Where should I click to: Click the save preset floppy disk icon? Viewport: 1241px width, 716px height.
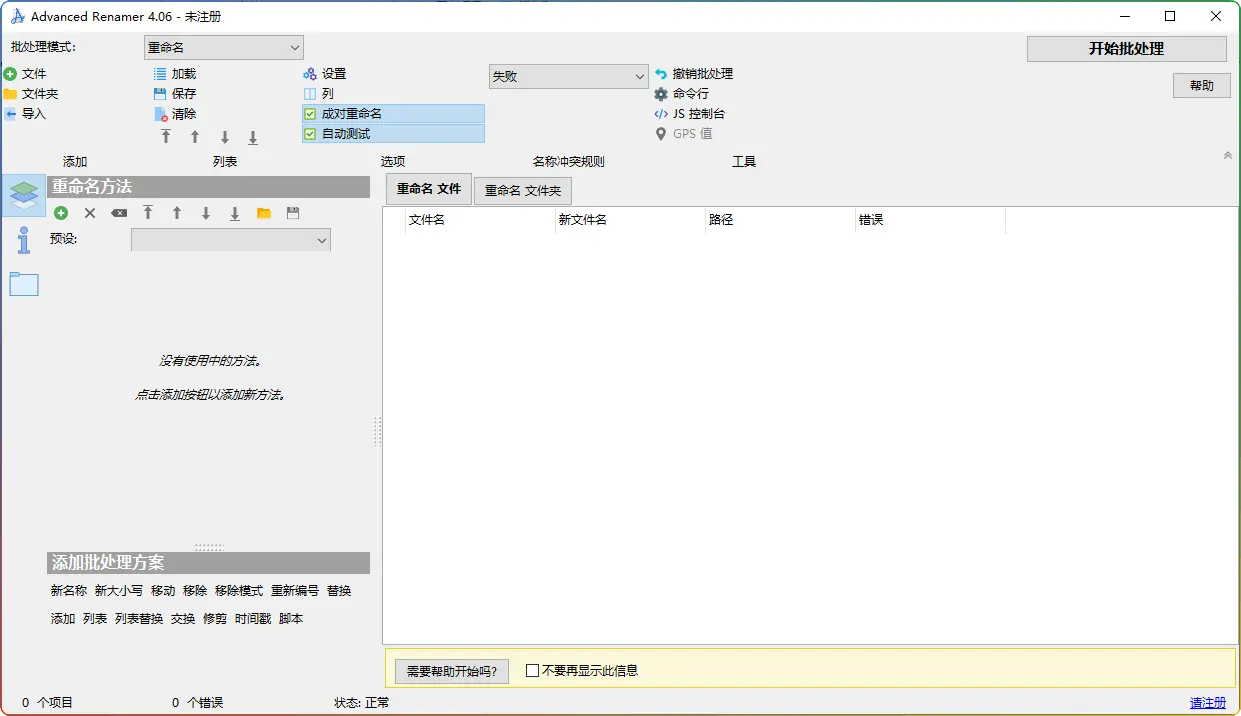[x=293, y=213]
